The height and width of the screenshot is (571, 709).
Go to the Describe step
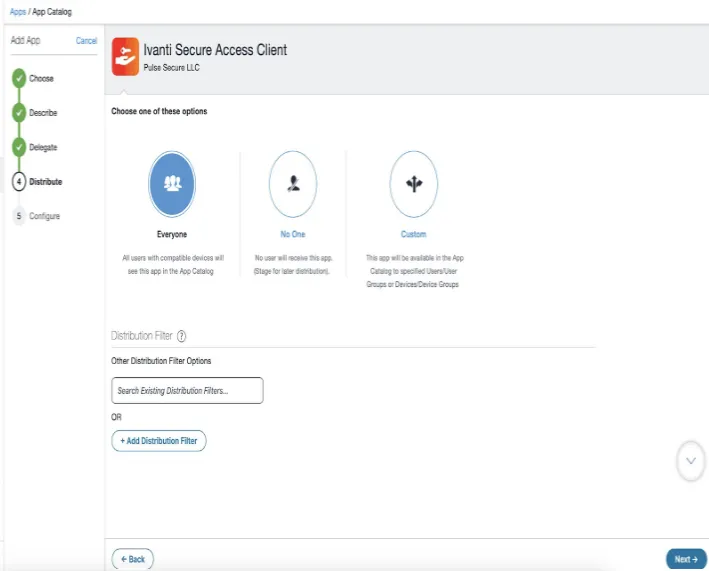tap(43, 113)
